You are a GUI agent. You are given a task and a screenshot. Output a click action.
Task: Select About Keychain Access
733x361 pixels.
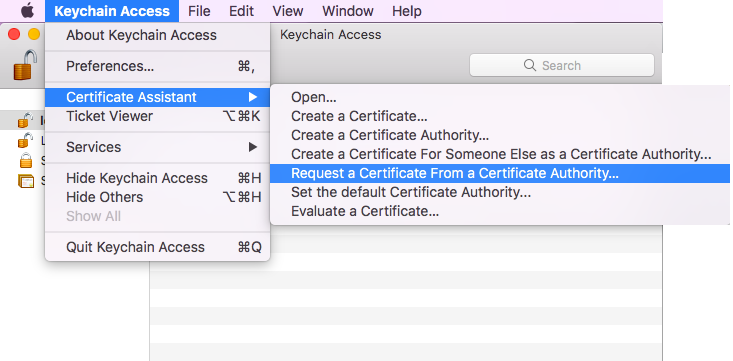158,35
